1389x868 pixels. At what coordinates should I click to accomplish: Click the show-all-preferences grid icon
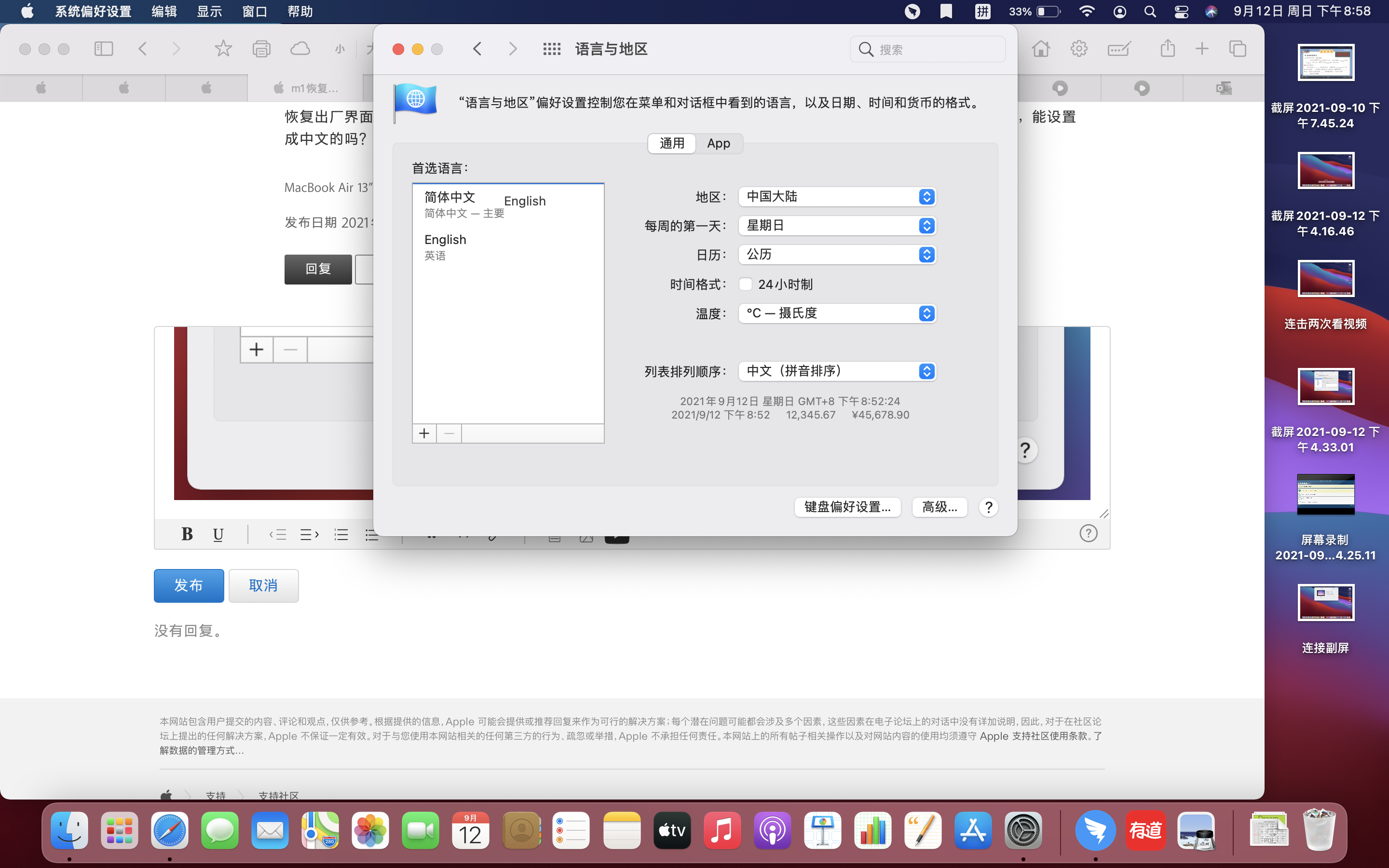click(552, 49)
